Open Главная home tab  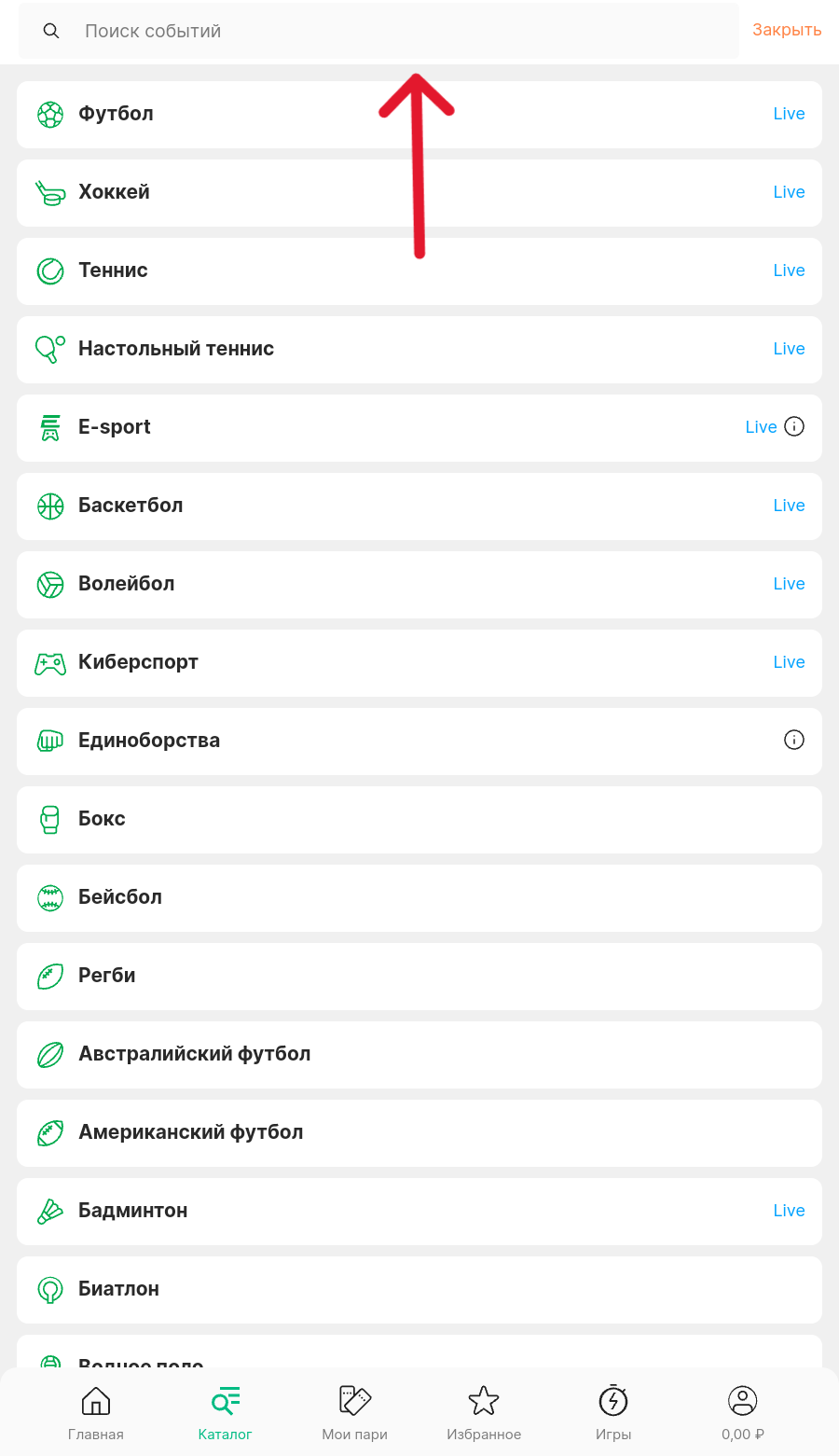click(96, 1412)
